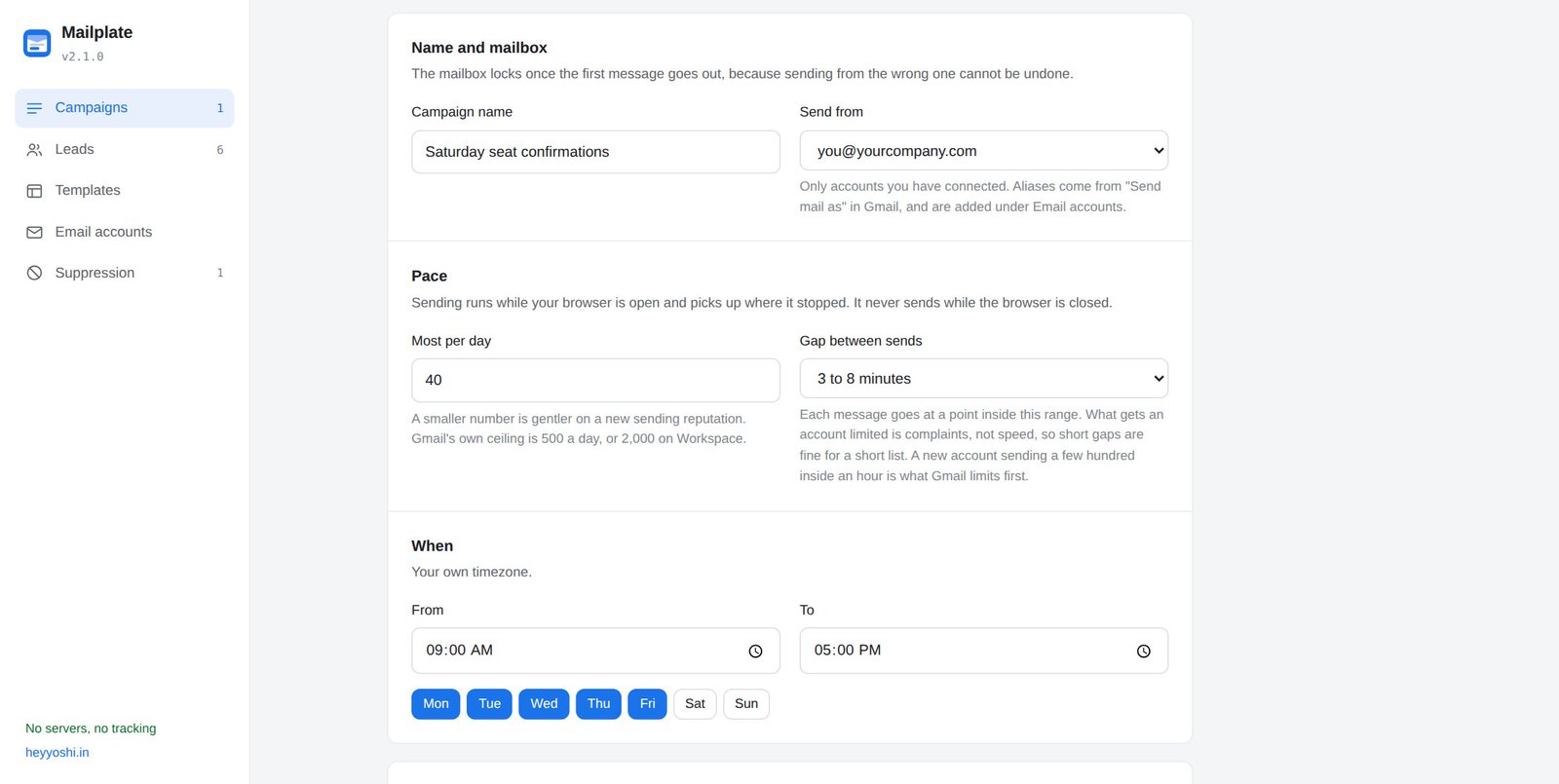Go to the Campaigns section
The width and height of the screenshot is (1559, 784).
tap(125, 108)
